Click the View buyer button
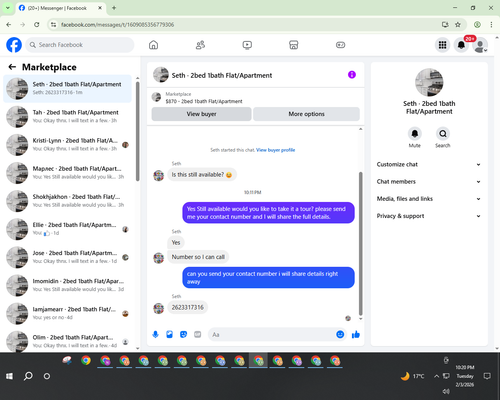This screenshot has height=400, width=500. click(x=201, y=114)
